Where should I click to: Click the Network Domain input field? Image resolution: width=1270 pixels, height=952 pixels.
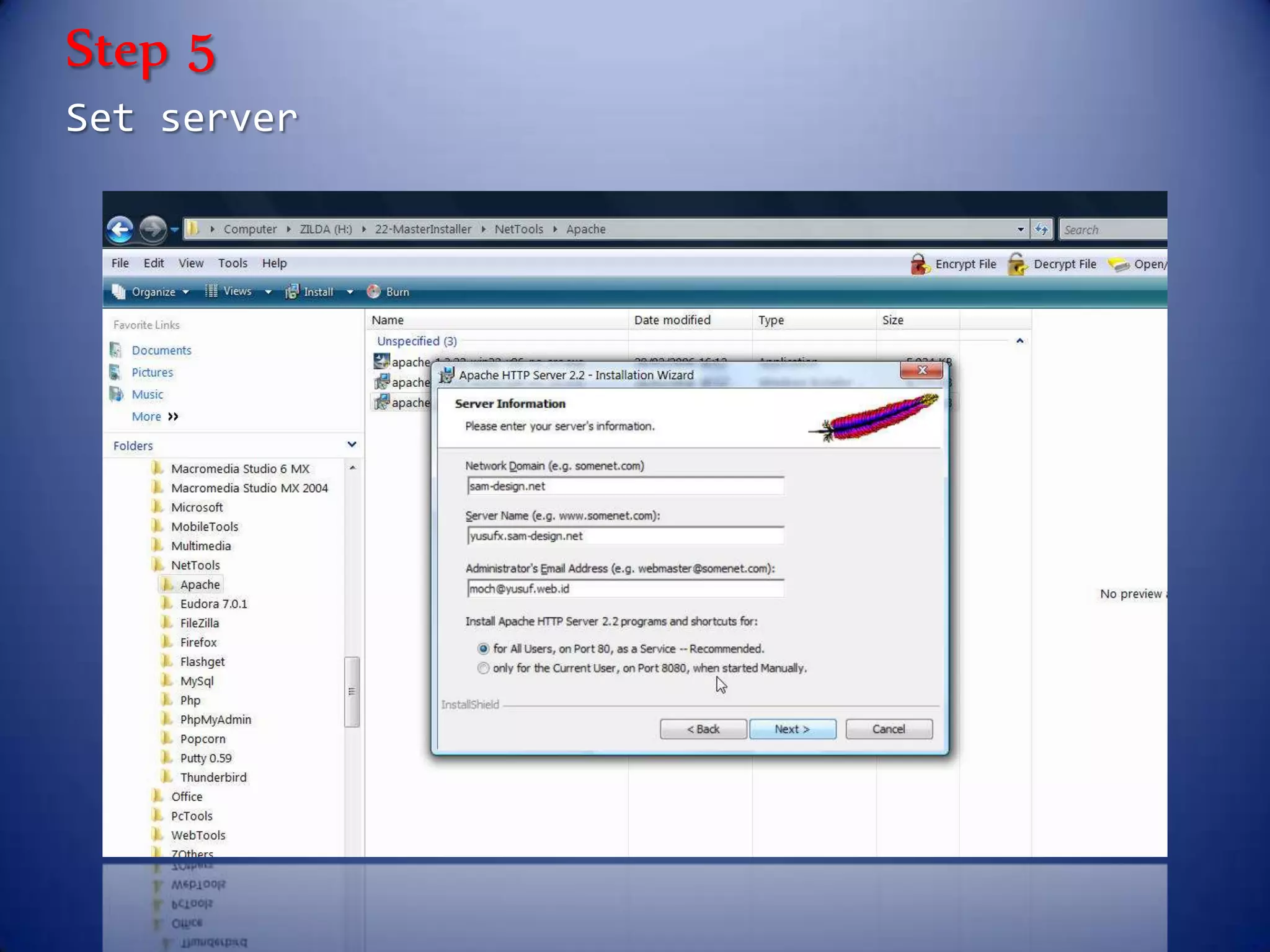[625, 486]
